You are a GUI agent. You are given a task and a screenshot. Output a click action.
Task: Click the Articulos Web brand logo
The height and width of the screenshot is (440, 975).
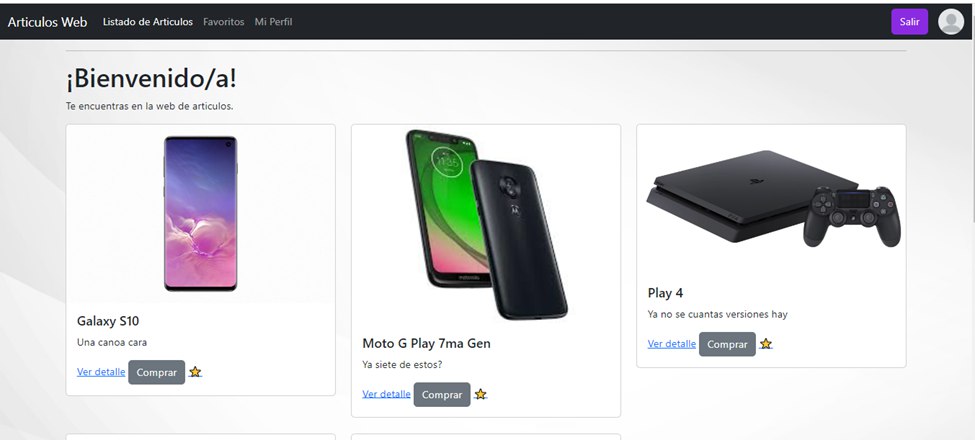[47, 22]
